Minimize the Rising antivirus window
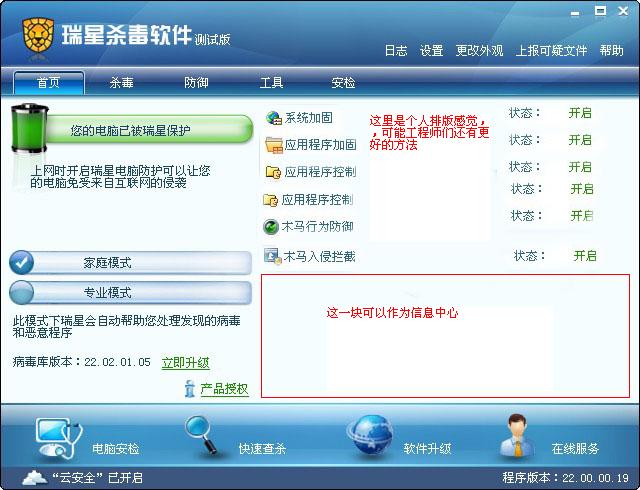 [575, 13]
